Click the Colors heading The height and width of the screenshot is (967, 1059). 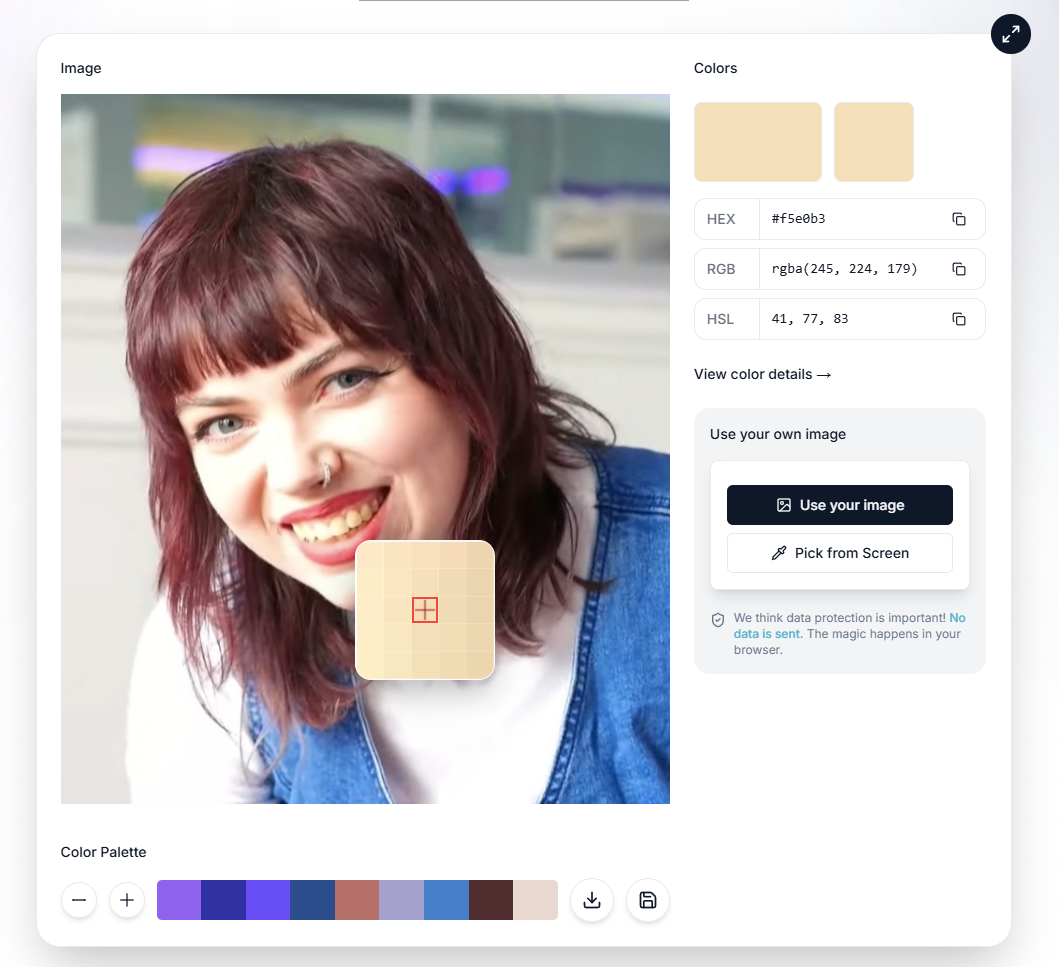pyautogui.click(x=715, y=68)
